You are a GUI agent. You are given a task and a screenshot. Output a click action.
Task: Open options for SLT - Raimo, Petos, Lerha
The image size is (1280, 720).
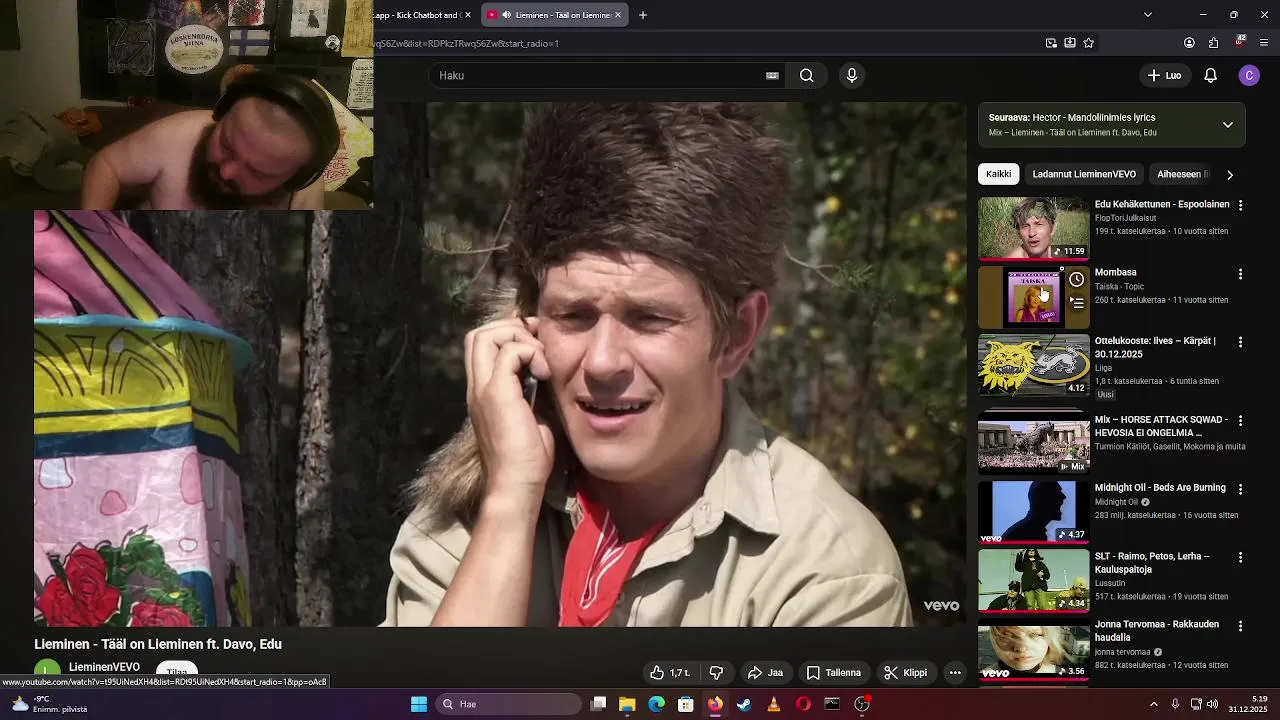coord(1241,557)
